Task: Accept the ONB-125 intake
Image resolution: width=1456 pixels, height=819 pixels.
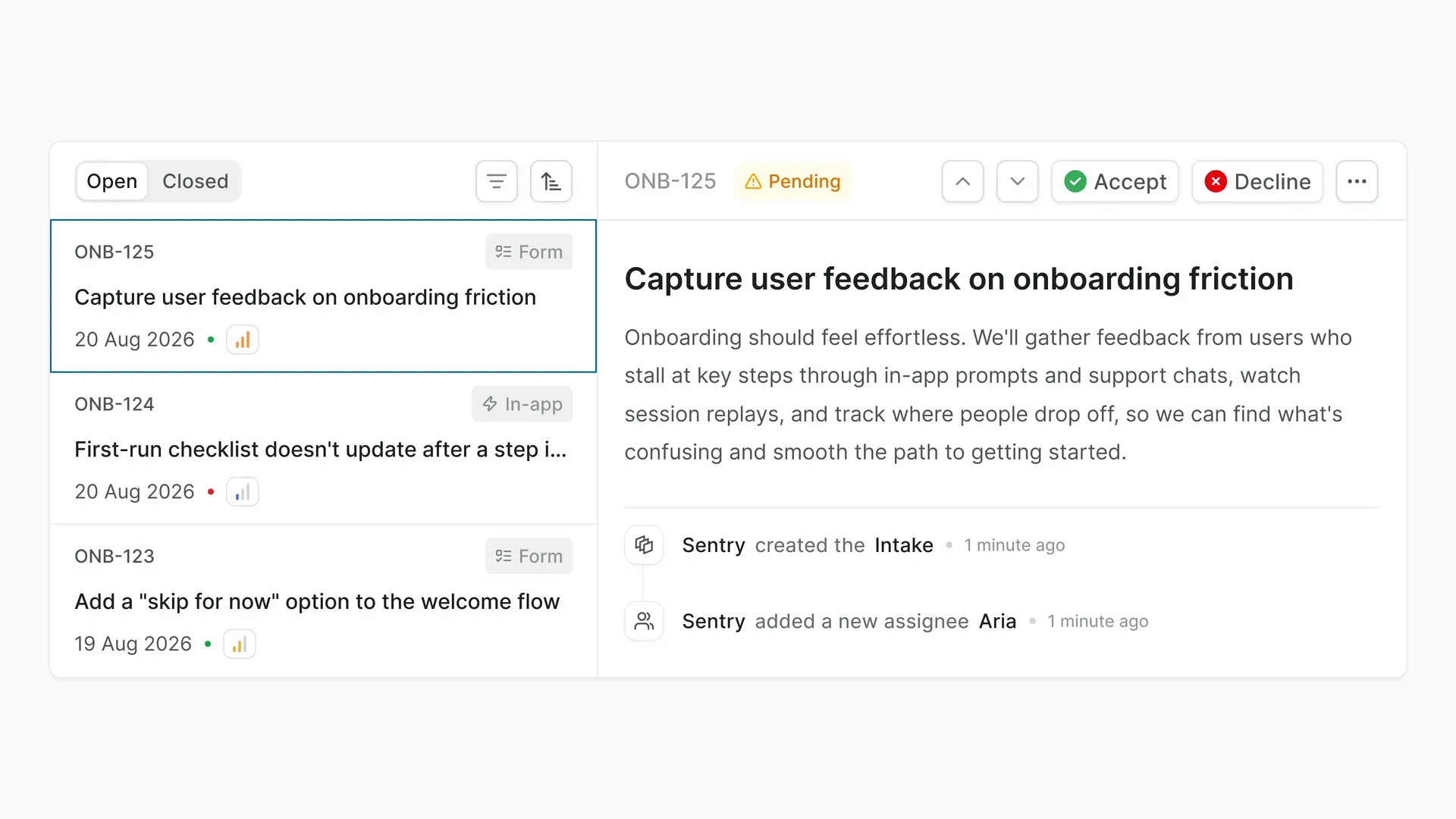Action: pyautogui.click(x=1116, y=181)
